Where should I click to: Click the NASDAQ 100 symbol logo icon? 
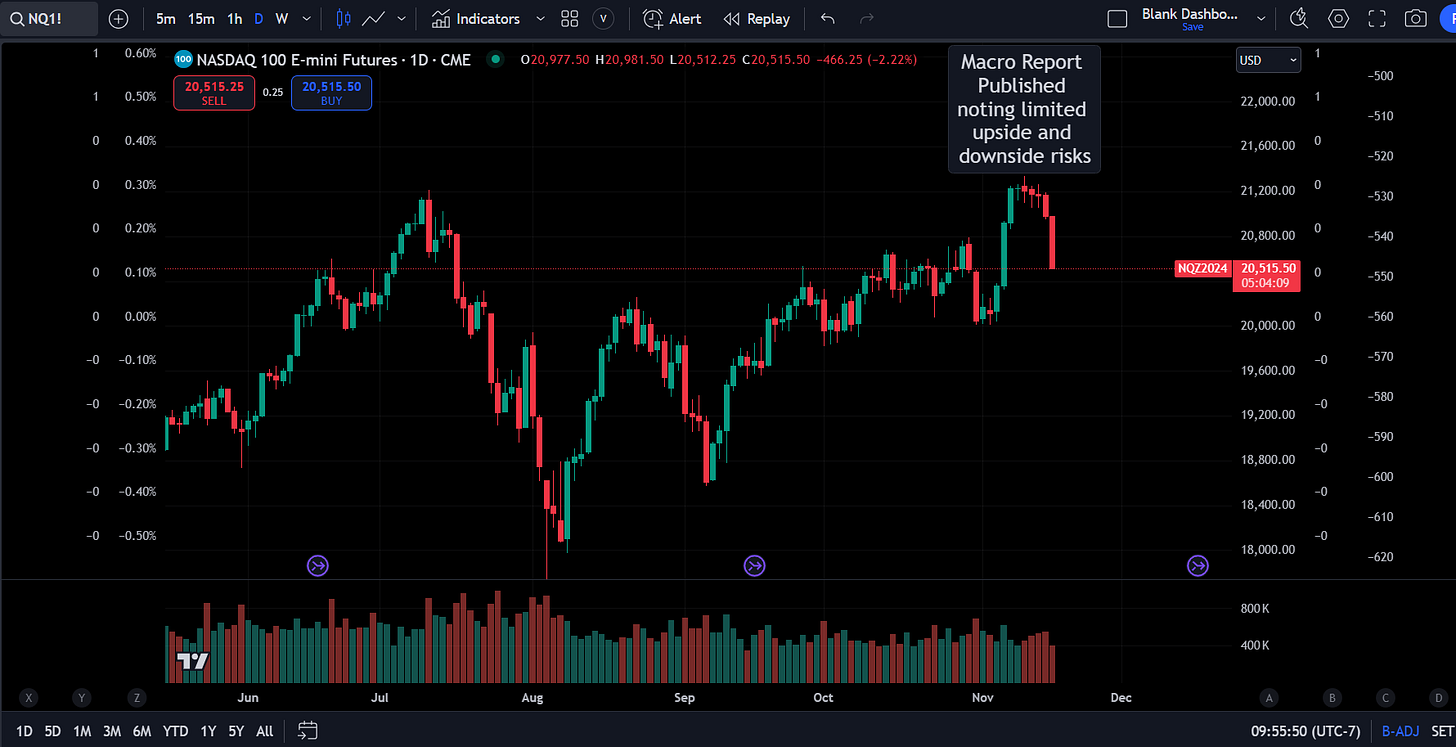click(x=182, y=60)
